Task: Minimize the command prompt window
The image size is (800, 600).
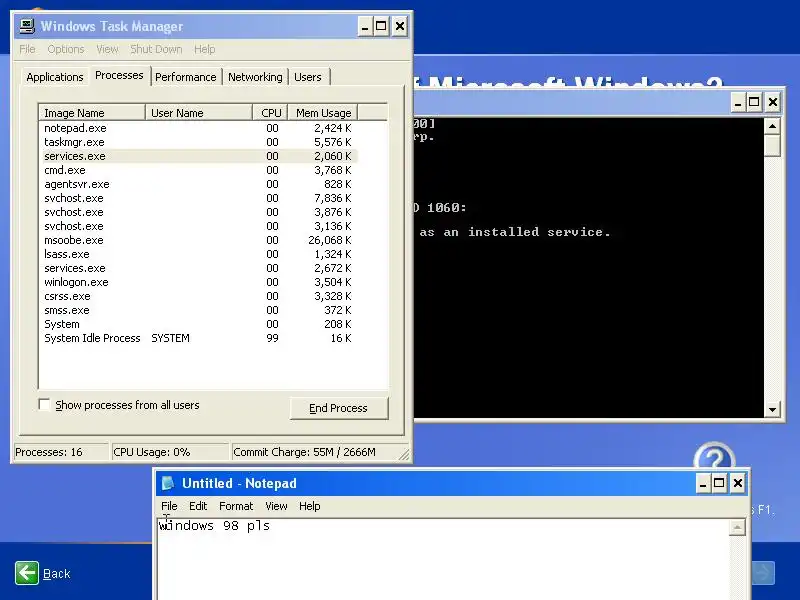Action: 738,103
